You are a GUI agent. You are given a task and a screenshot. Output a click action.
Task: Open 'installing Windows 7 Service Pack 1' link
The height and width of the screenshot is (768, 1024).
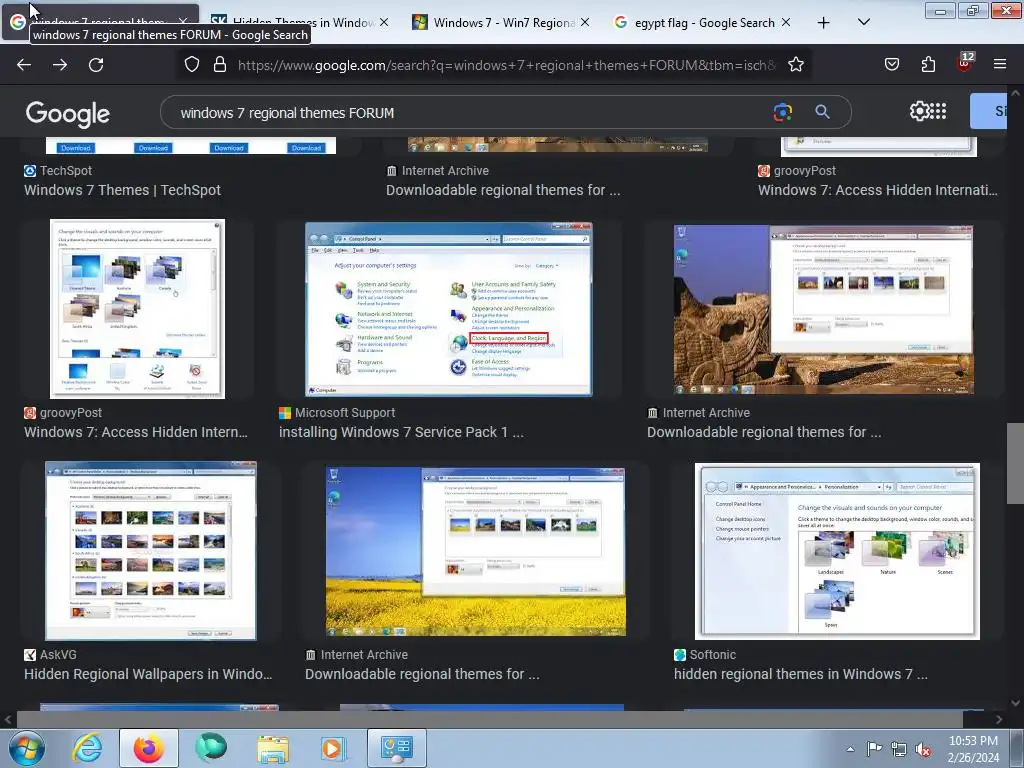click(x=401, y=432)
